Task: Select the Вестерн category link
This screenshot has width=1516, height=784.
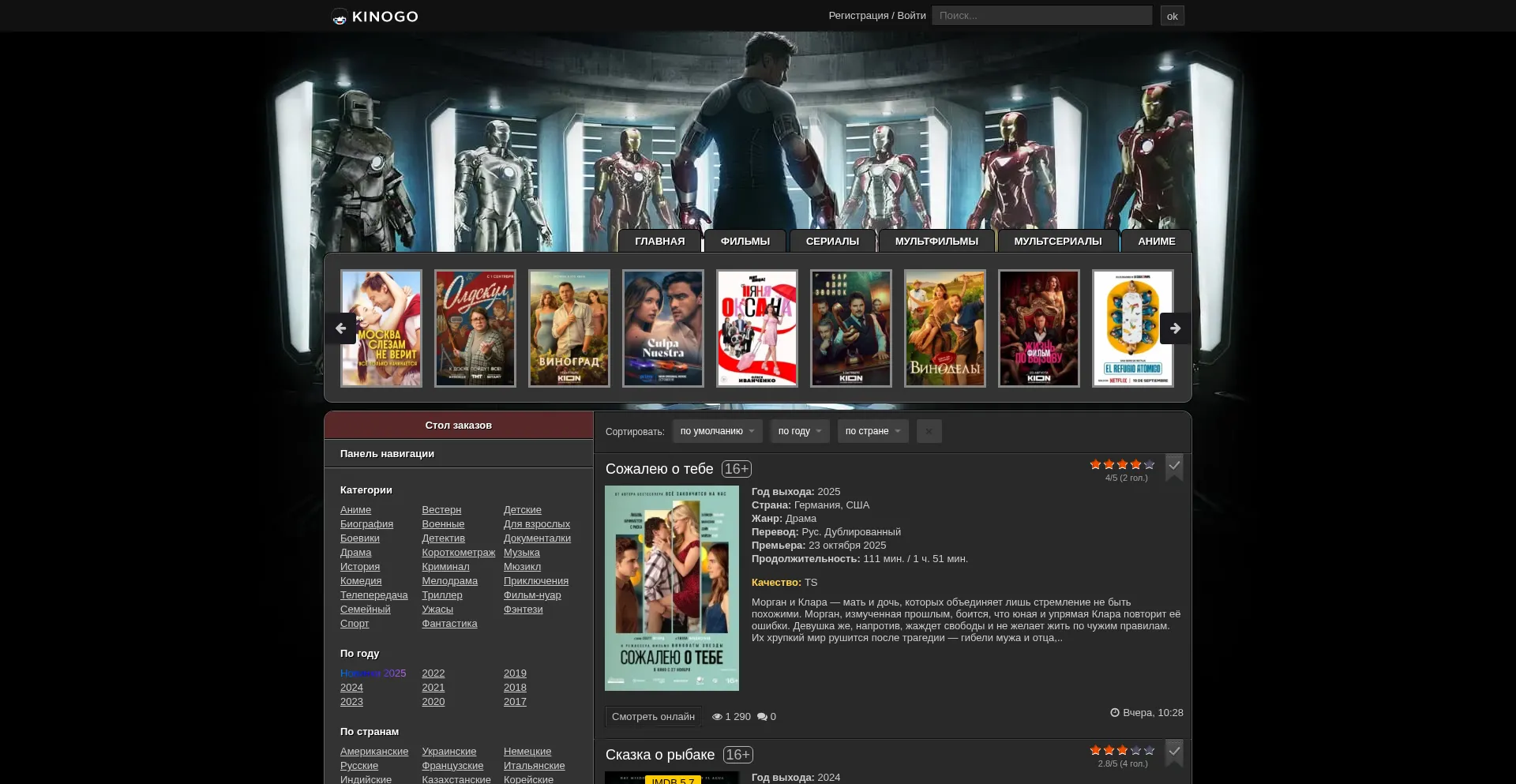Action: coord(441,510)
